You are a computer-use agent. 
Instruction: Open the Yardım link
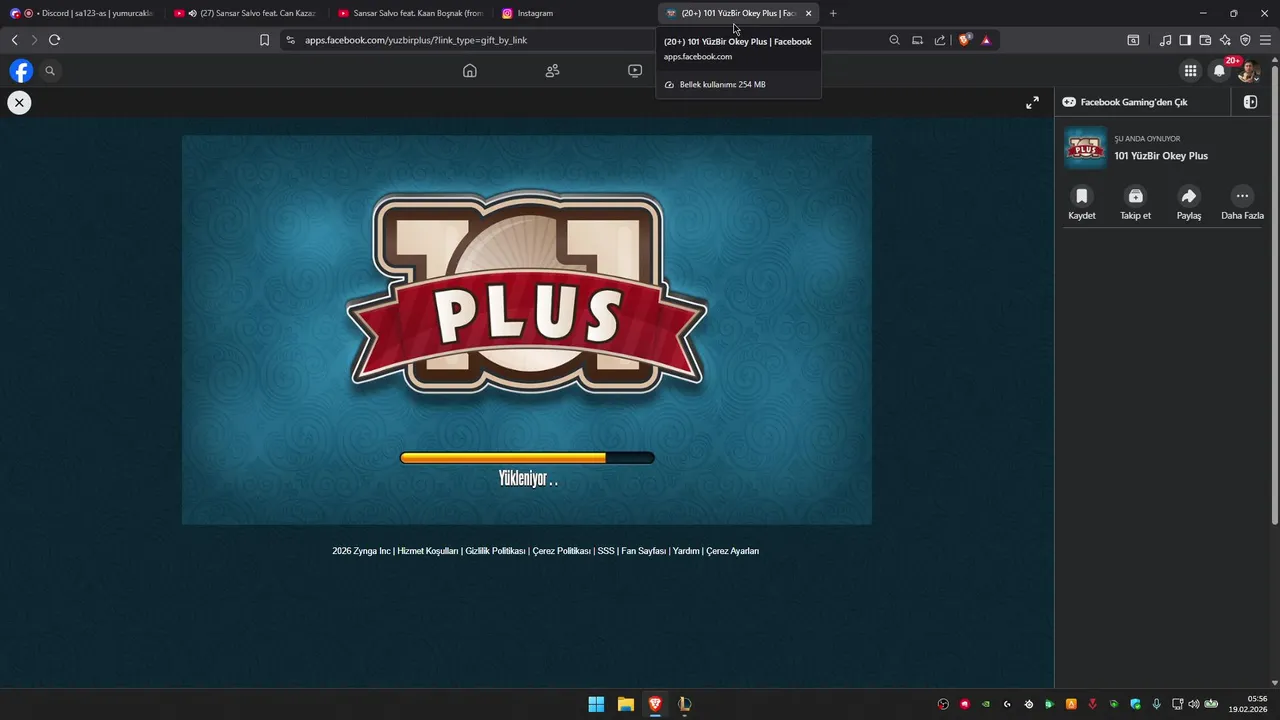pos(686,551)
